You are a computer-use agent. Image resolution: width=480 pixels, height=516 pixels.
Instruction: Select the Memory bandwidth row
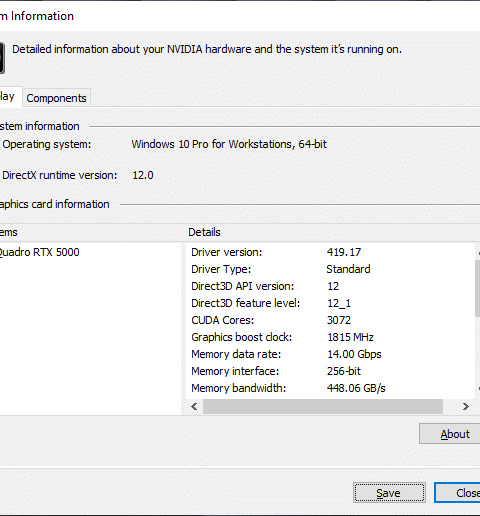click(x=330, y=388)
